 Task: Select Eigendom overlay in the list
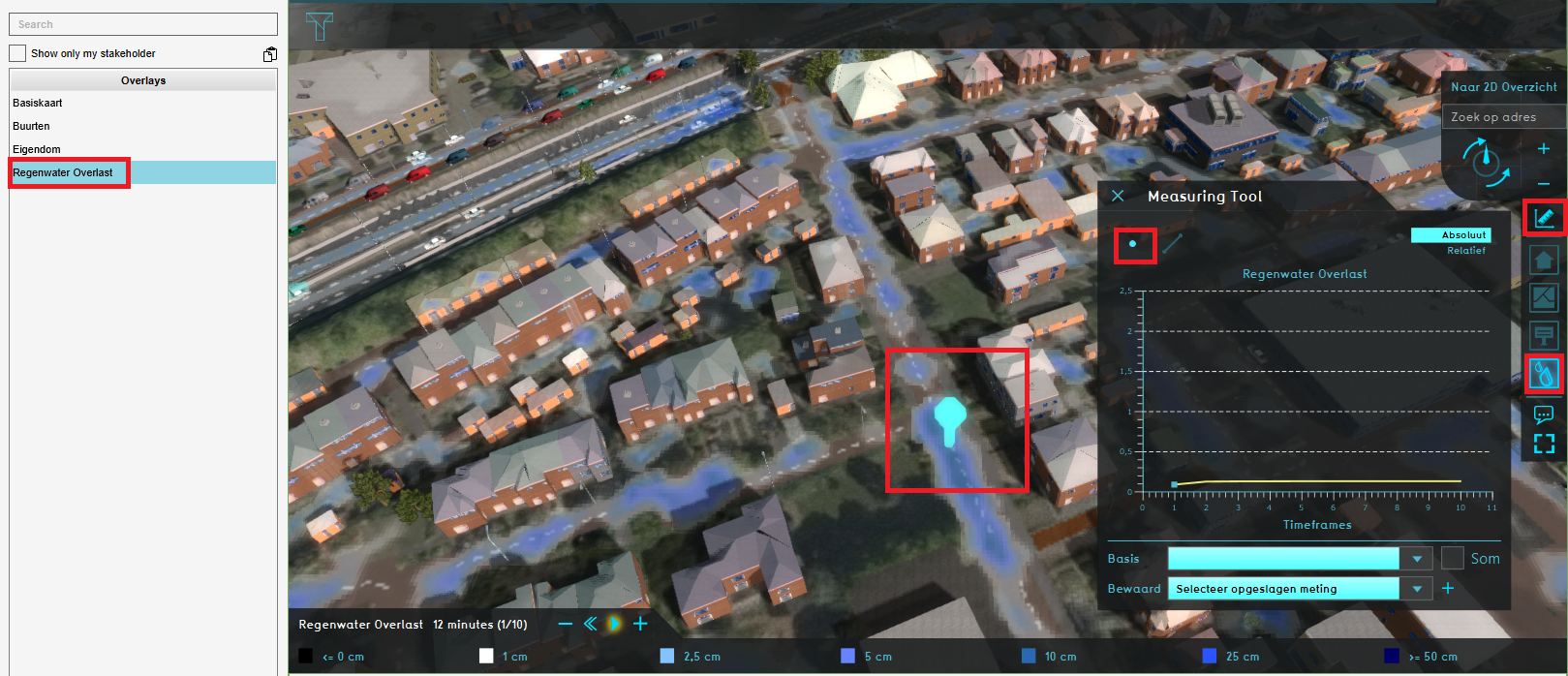pyautogui.click(x=37, y=149)
